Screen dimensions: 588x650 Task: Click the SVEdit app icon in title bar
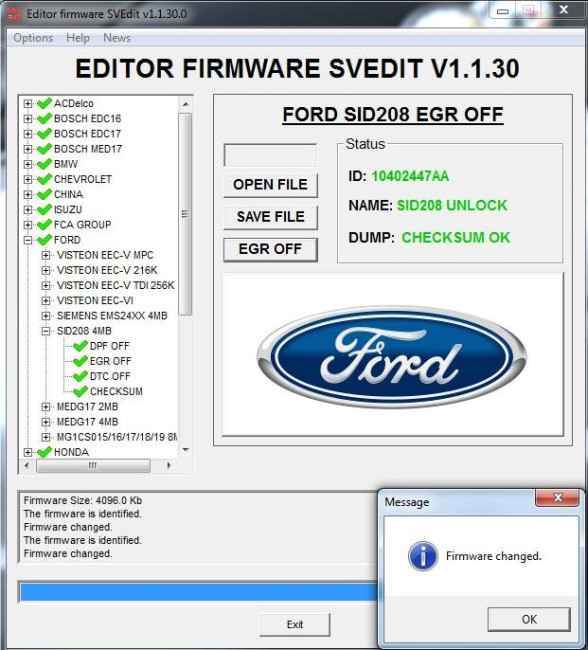(15, 14)
